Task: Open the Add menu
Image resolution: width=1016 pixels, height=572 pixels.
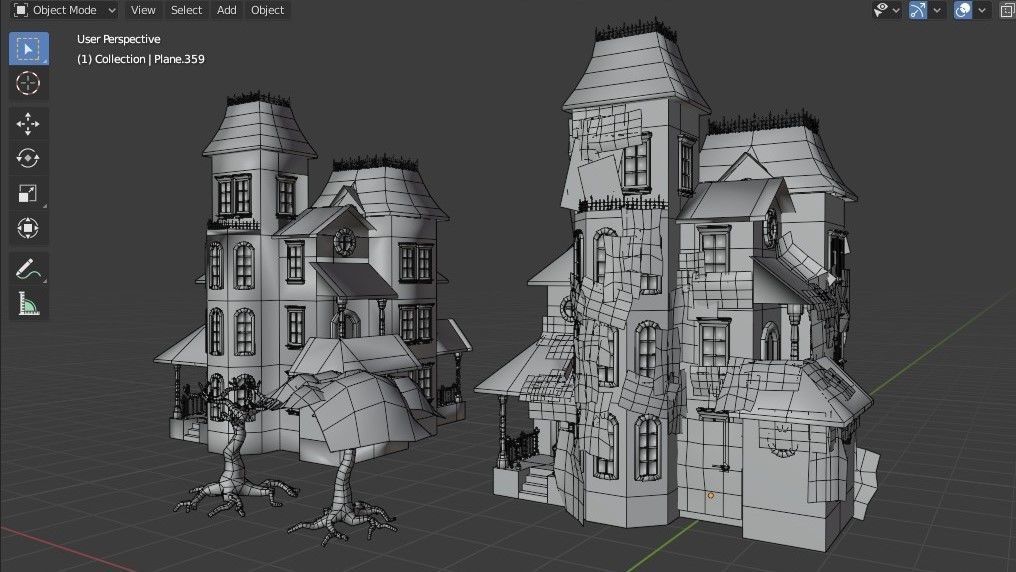Action: (x=227, y=10)
